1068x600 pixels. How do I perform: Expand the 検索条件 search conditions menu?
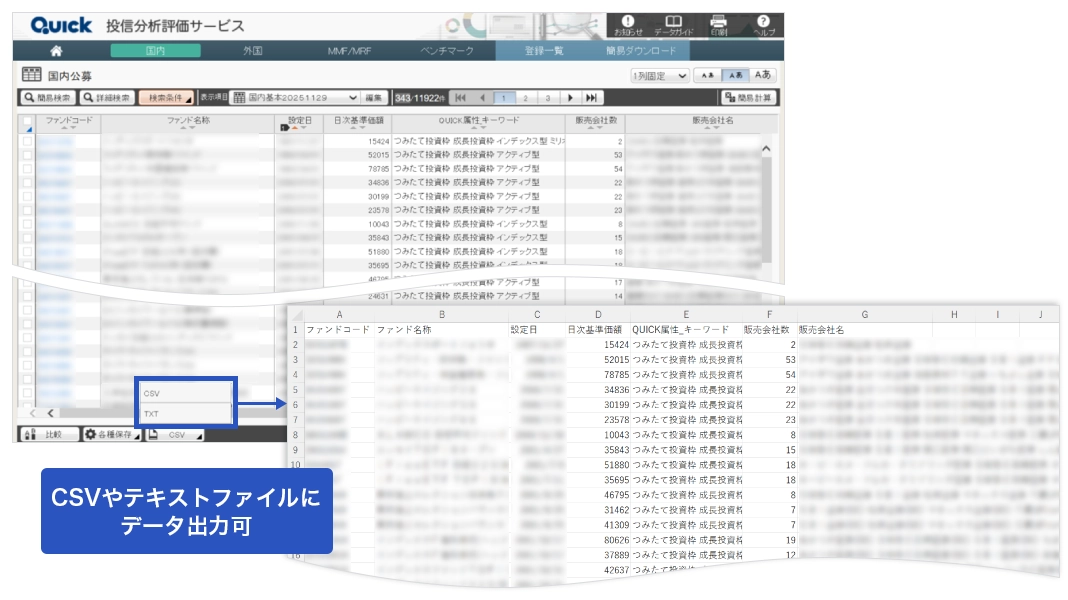pos(166,98)
